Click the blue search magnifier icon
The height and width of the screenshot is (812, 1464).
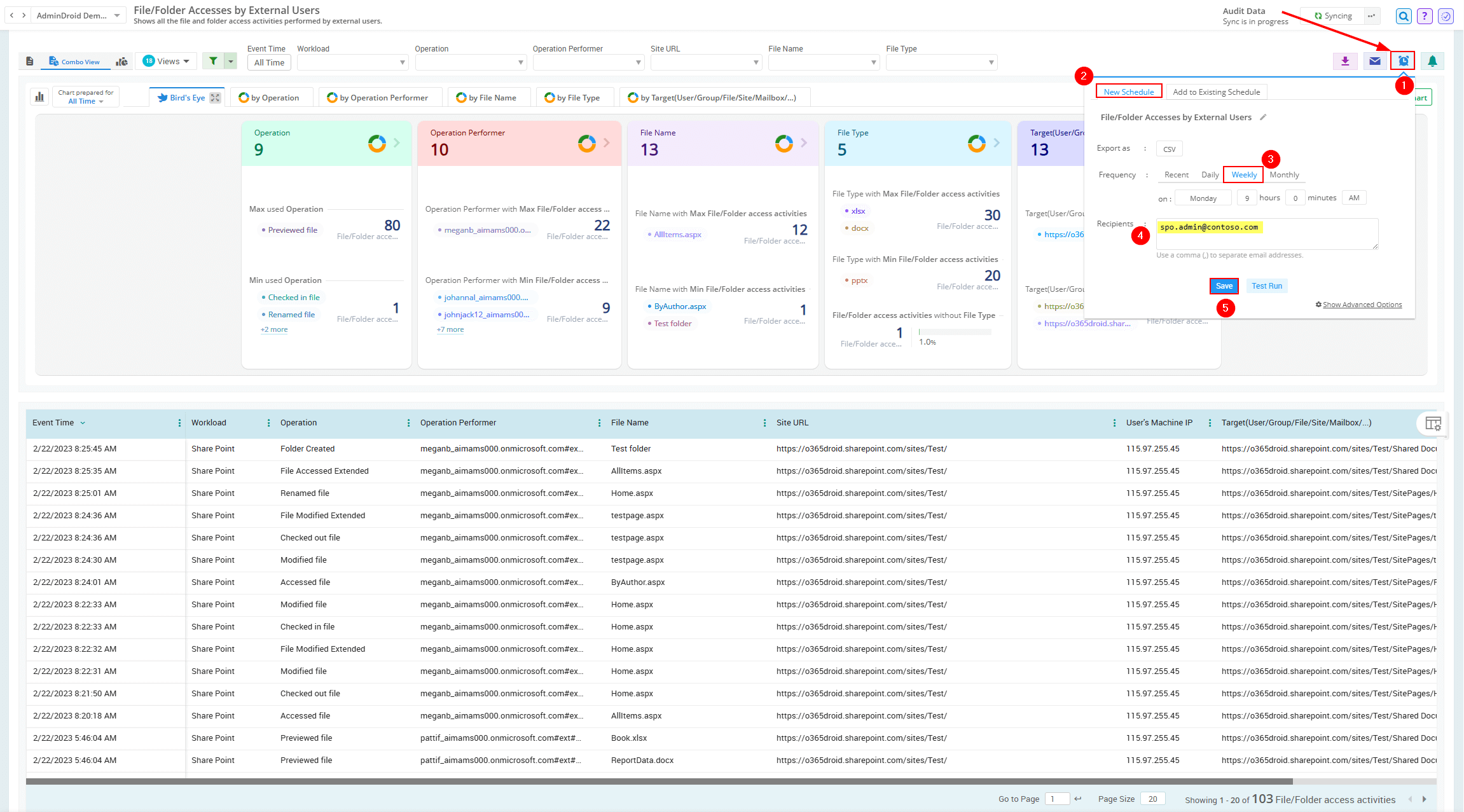point(1403,15)
